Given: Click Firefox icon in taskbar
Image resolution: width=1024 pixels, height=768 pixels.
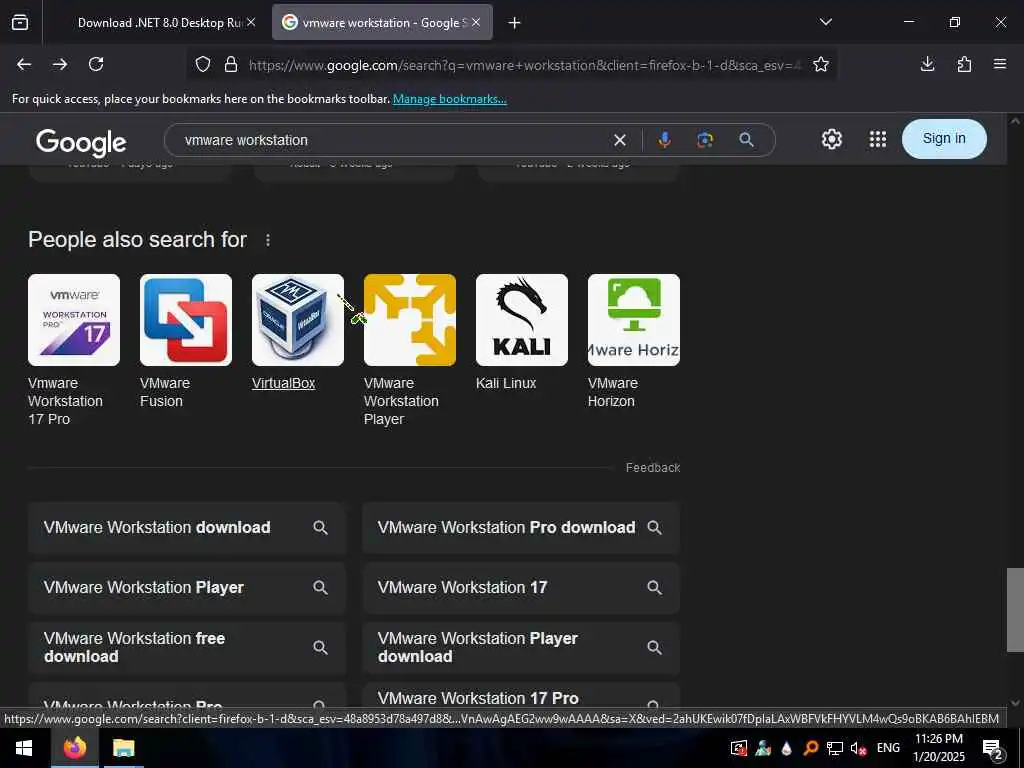Looking at the screenshot, I should pos(75,748).
